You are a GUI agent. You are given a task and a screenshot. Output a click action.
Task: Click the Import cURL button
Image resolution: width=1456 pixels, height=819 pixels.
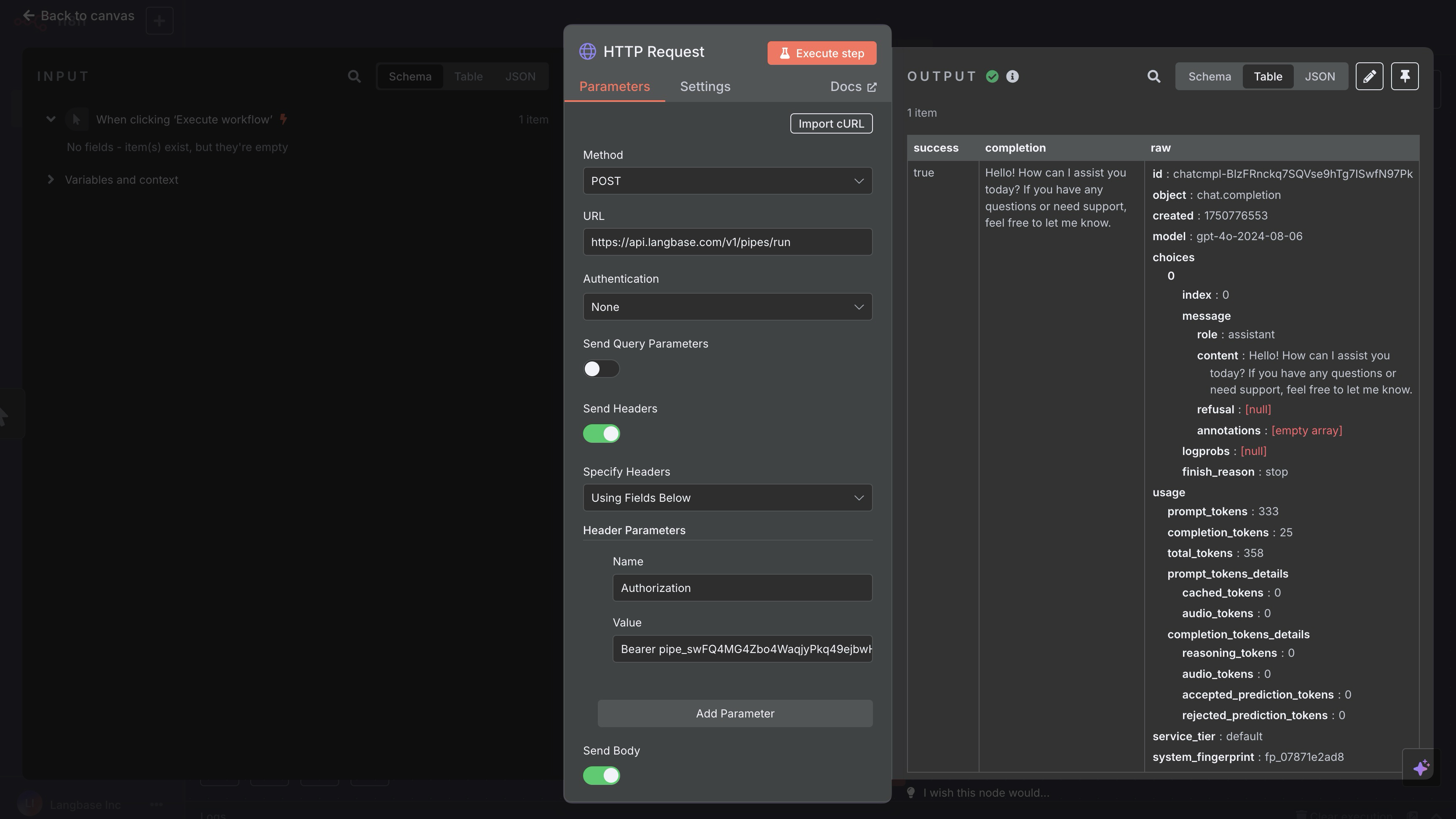click(831, 124)
